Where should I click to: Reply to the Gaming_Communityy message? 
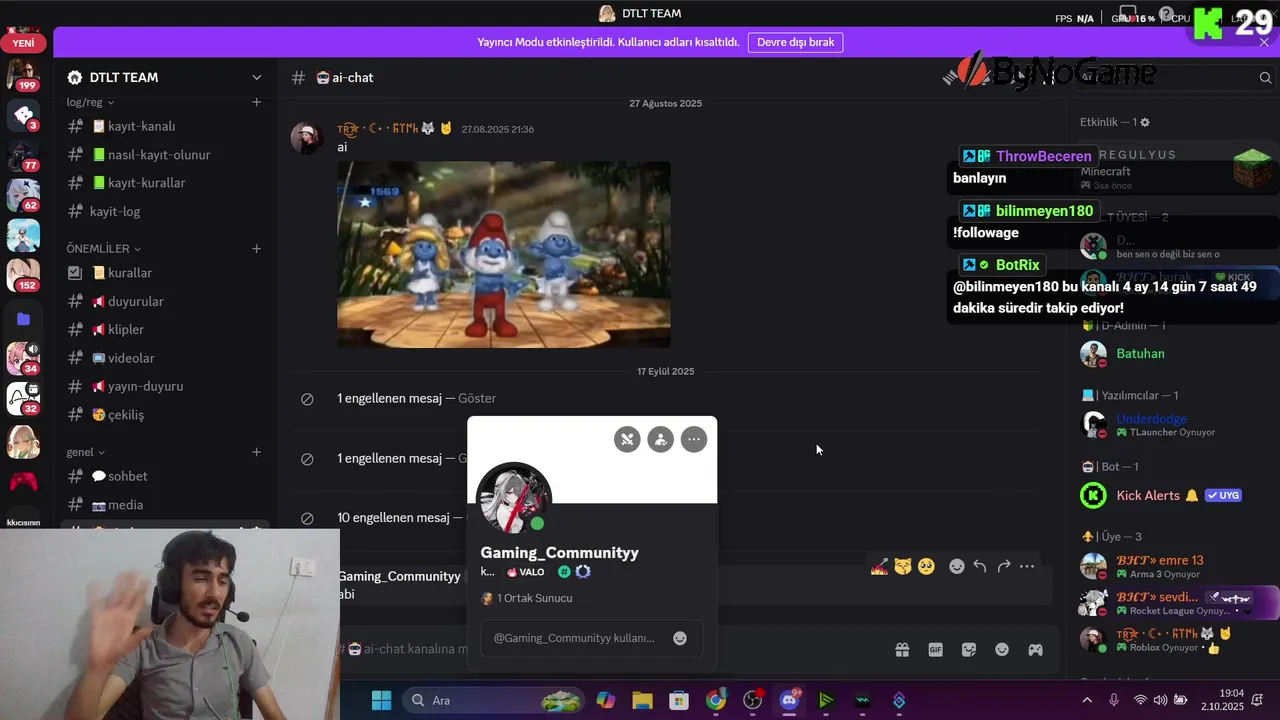coord(980,567)
